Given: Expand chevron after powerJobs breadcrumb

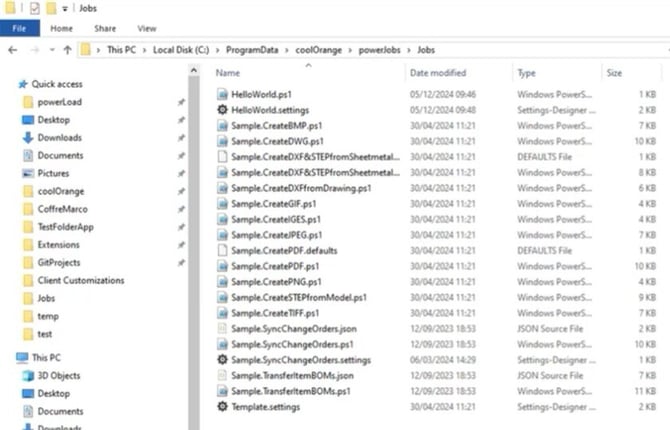Looking at the screenshot, I should [x=409, y=50].
